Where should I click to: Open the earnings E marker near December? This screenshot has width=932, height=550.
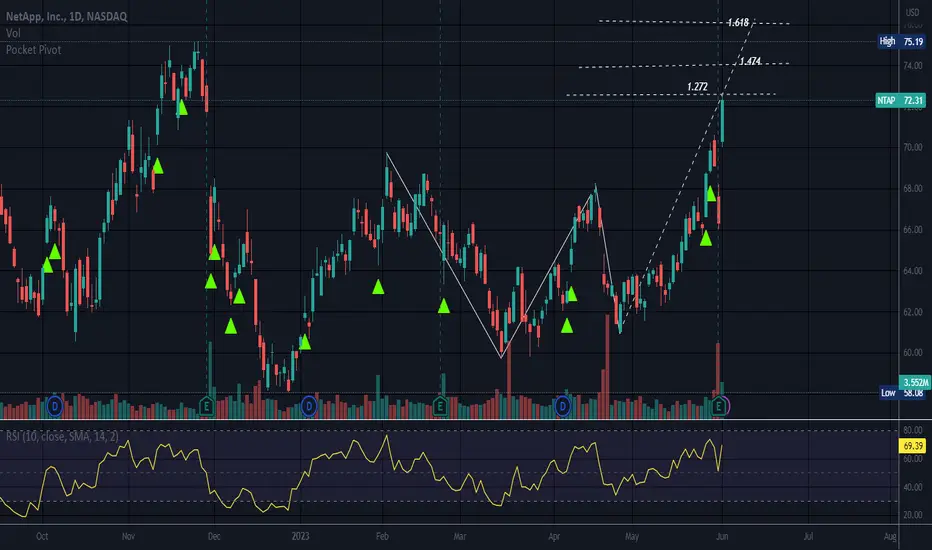click(206, 407)
